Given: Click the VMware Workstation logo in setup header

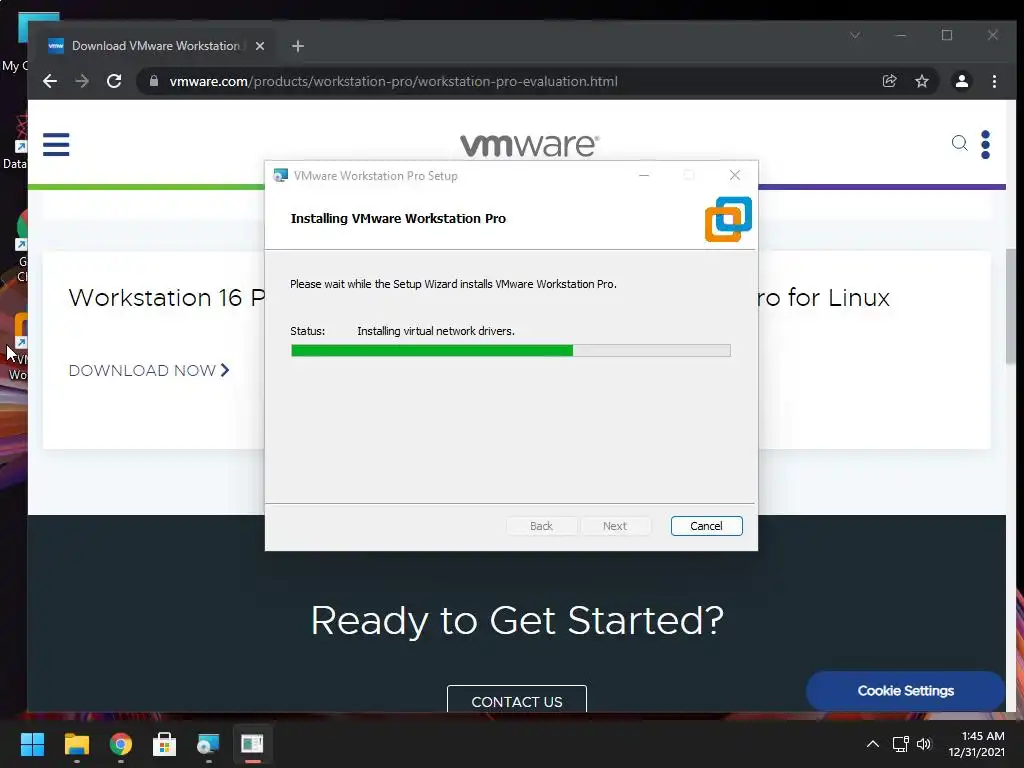Looking at the screenshot, I should point(728,219).
